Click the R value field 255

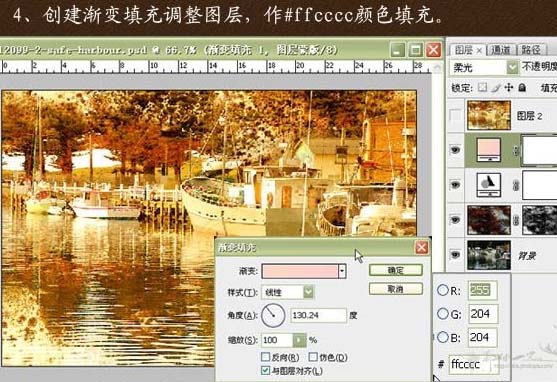(482, 290)
